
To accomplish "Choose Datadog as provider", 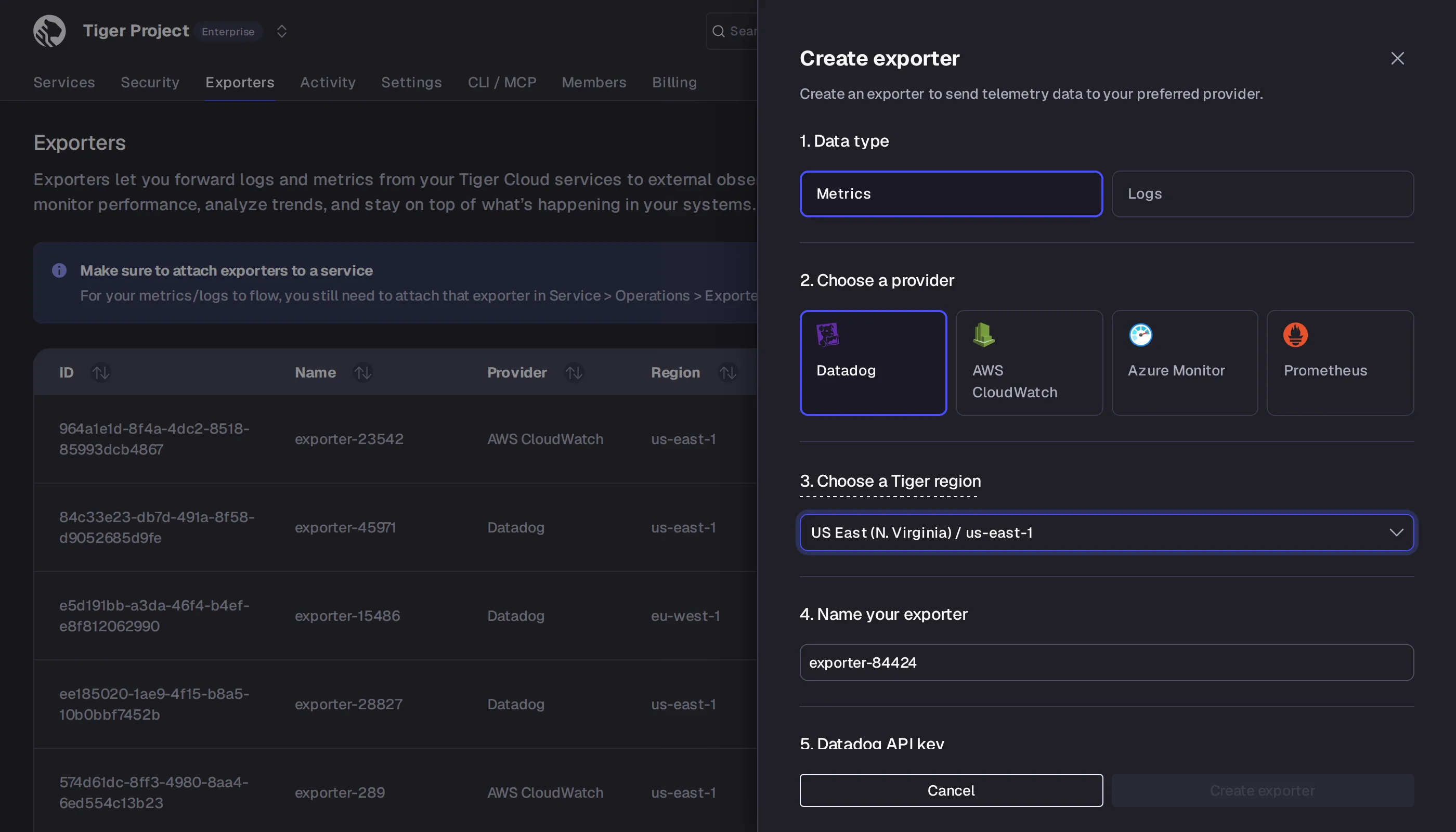I will coord(873,363).
